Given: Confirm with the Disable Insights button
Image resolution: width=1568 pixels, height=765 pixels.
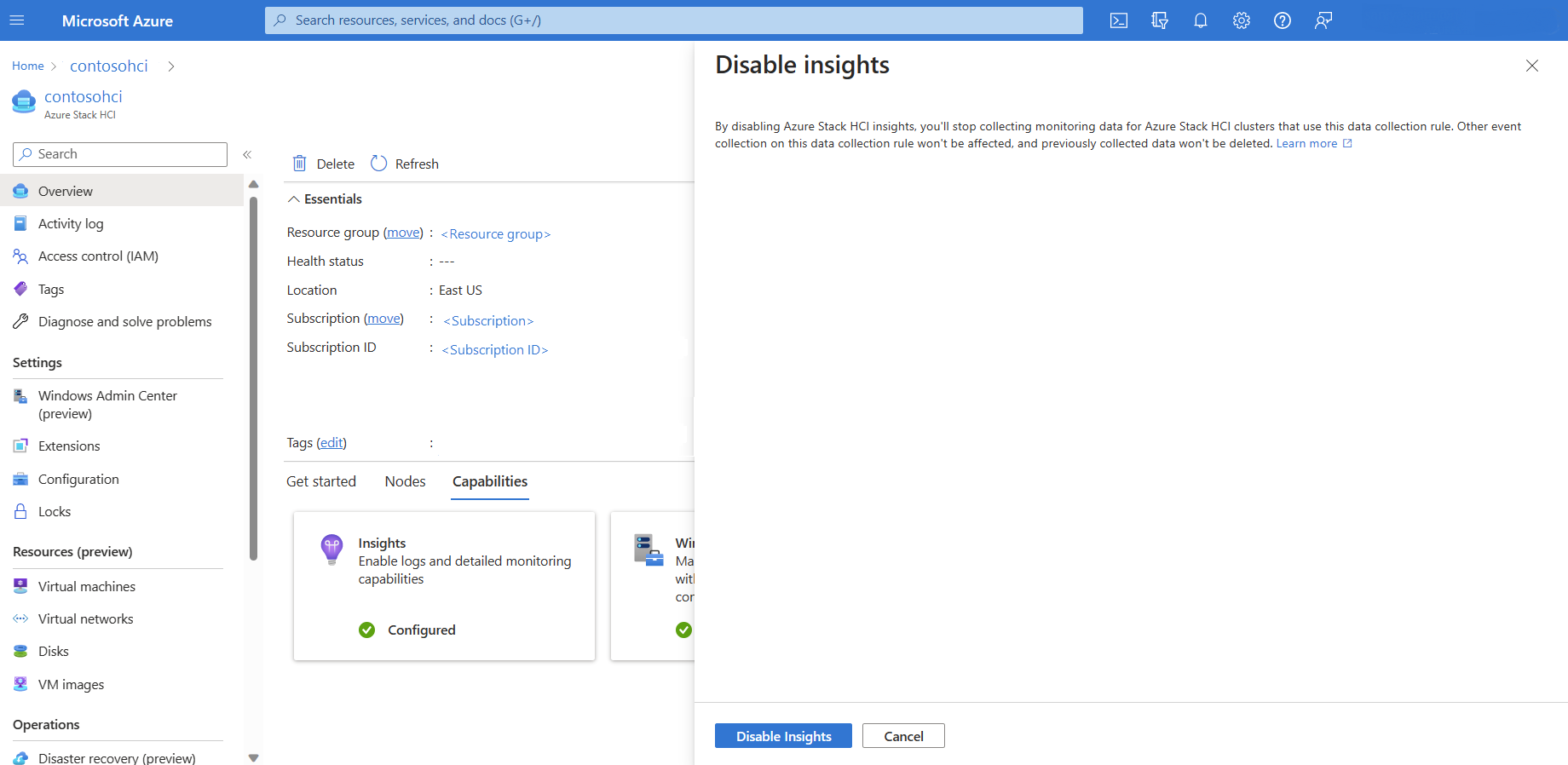Looking at the screenshot, I should 783,736.
